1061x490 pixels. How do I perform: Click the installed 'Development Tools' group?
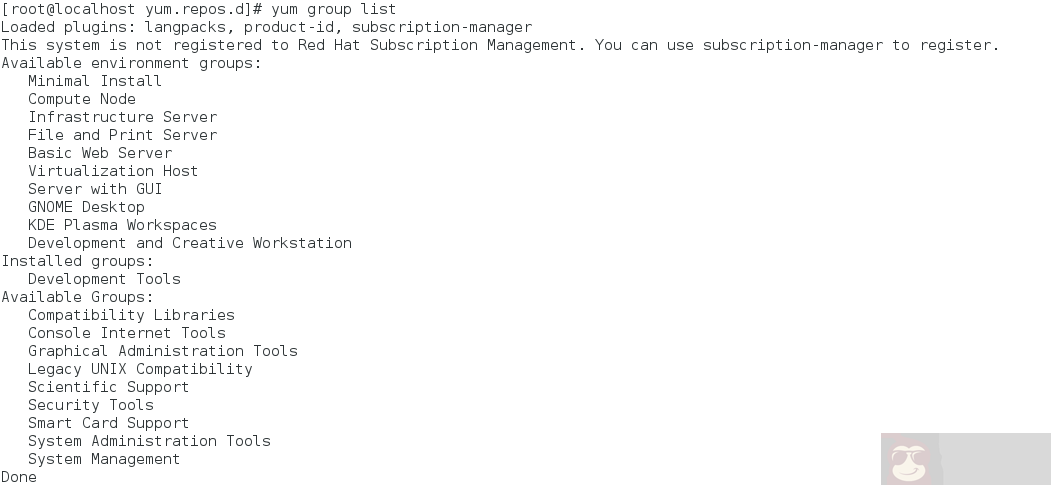[x=104, y=279]
